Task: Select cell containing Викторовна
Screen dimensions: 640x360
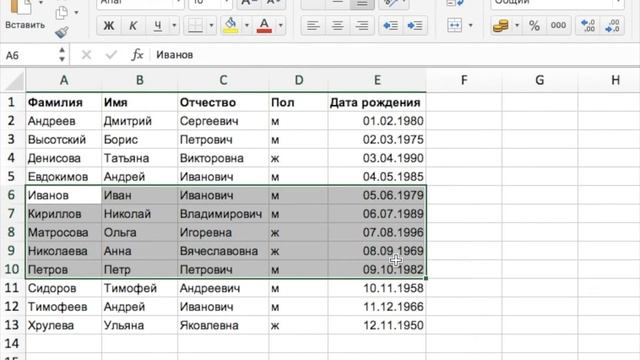Action: (223, 158)
